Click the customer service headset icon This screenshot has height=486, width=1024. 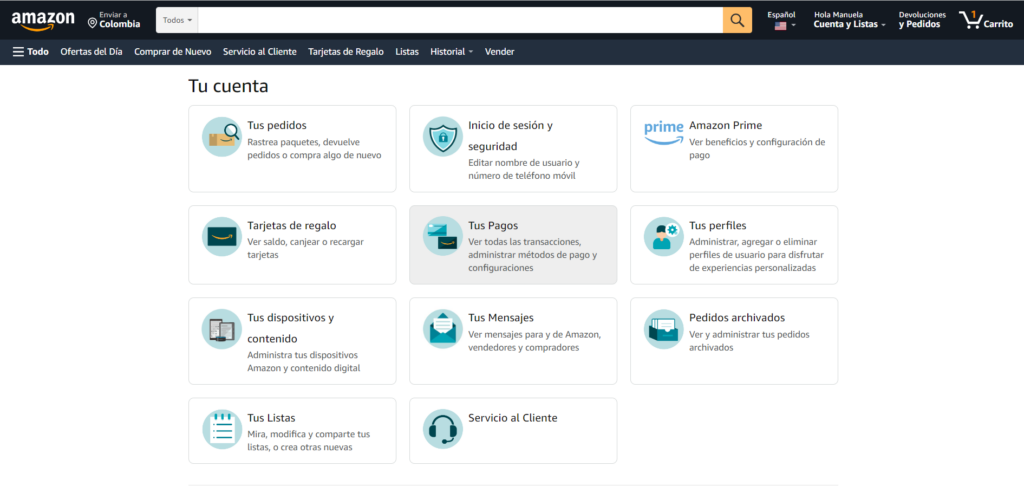coord(442,429)
